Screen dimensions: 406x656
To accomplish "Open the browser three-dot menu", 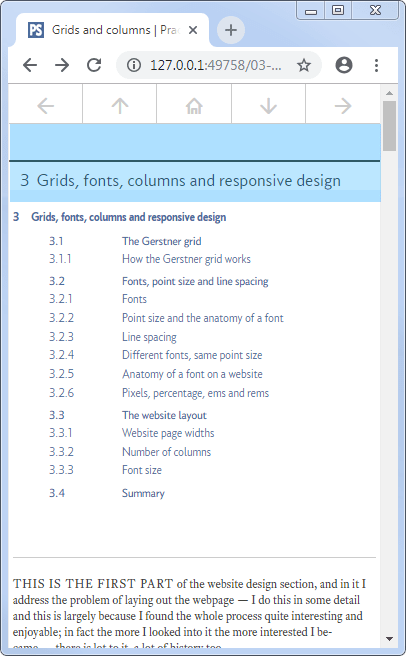I will click(x=376, y=65).
